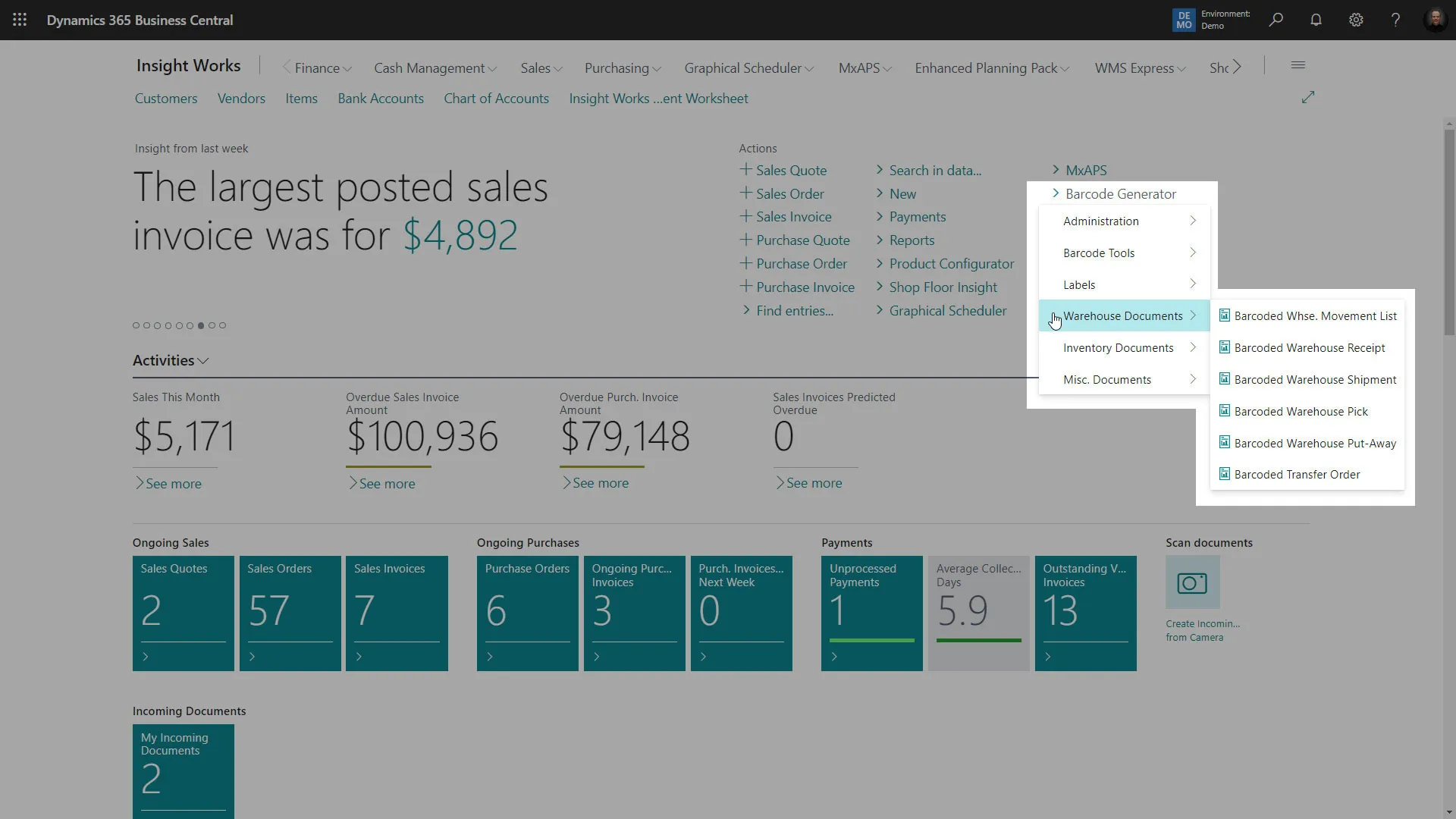Click the help question mark icon
This screenshot has height=819, width=1456.
point(1395,20)
